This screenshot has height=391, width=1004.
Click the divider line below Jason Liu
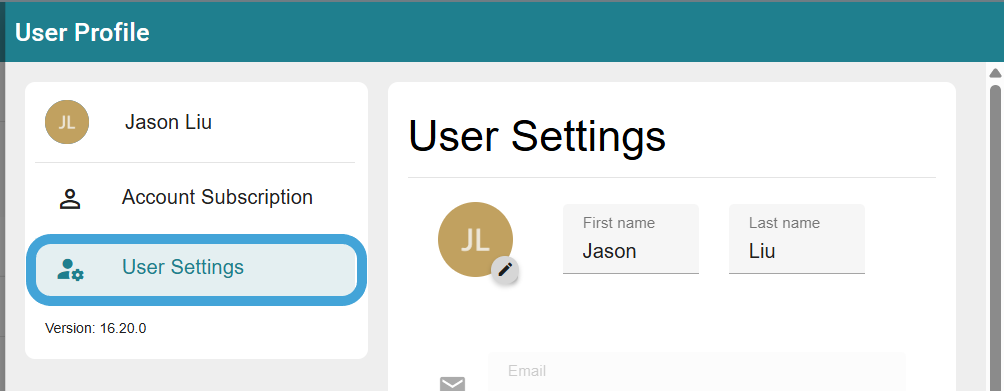point(195,163)
